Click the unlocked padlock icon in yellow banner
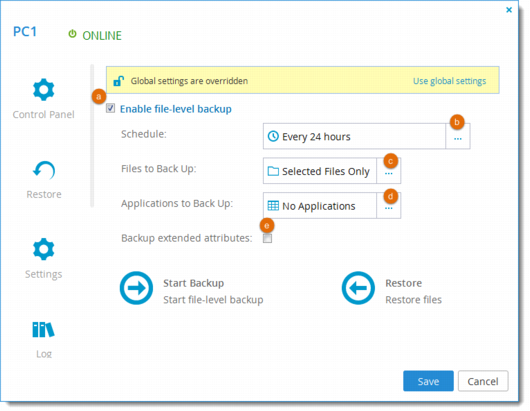 coord(118,81)
